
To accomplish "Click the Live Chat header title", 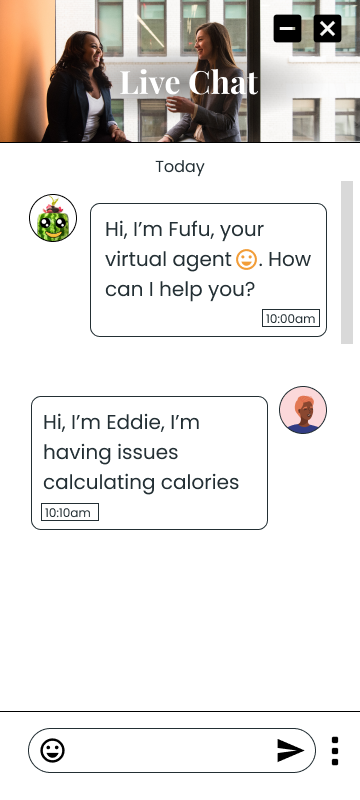I will (189, 83).
